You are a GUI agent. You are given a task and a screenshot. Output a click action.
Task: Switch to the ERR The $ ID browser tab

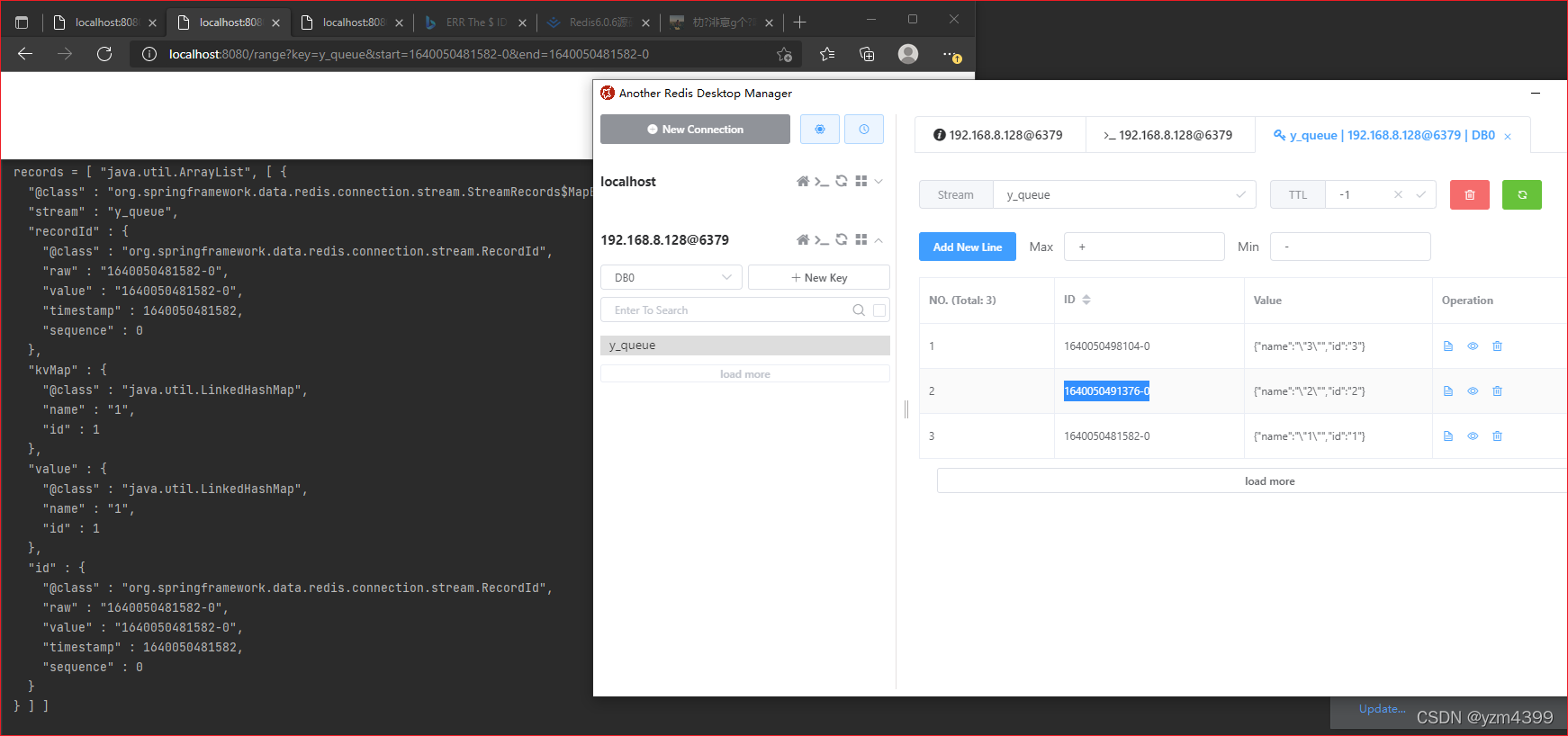pyautogui.click(x=476, y=22)
